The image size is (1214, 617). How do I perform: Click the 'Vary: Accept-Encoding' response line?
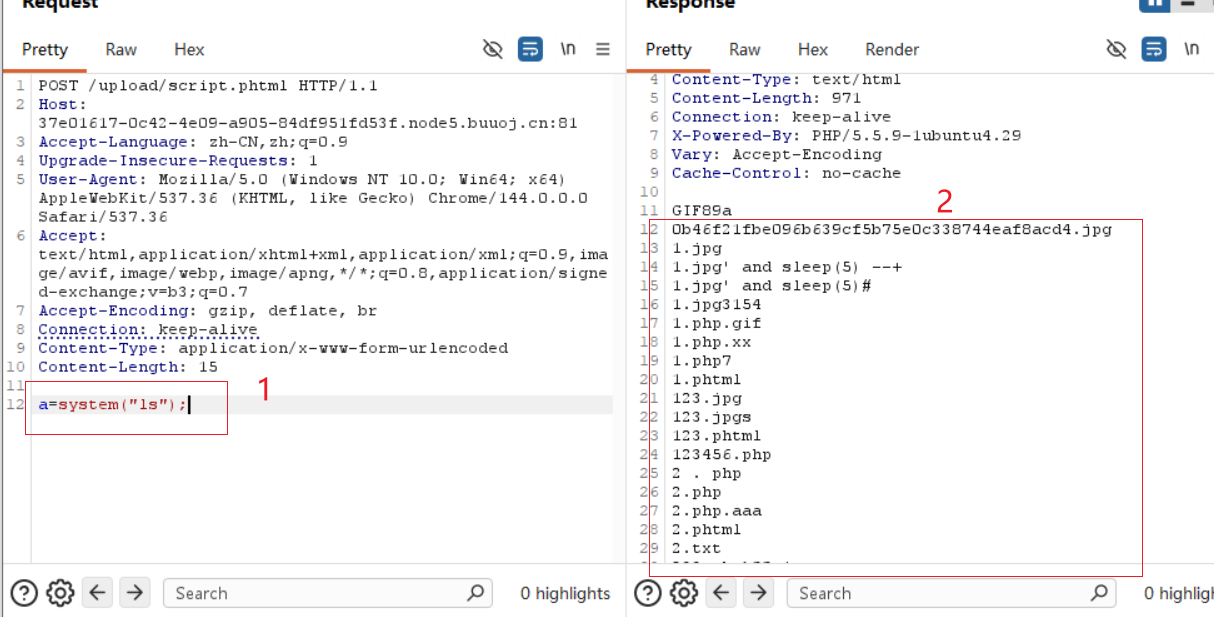tap(776, 154)
